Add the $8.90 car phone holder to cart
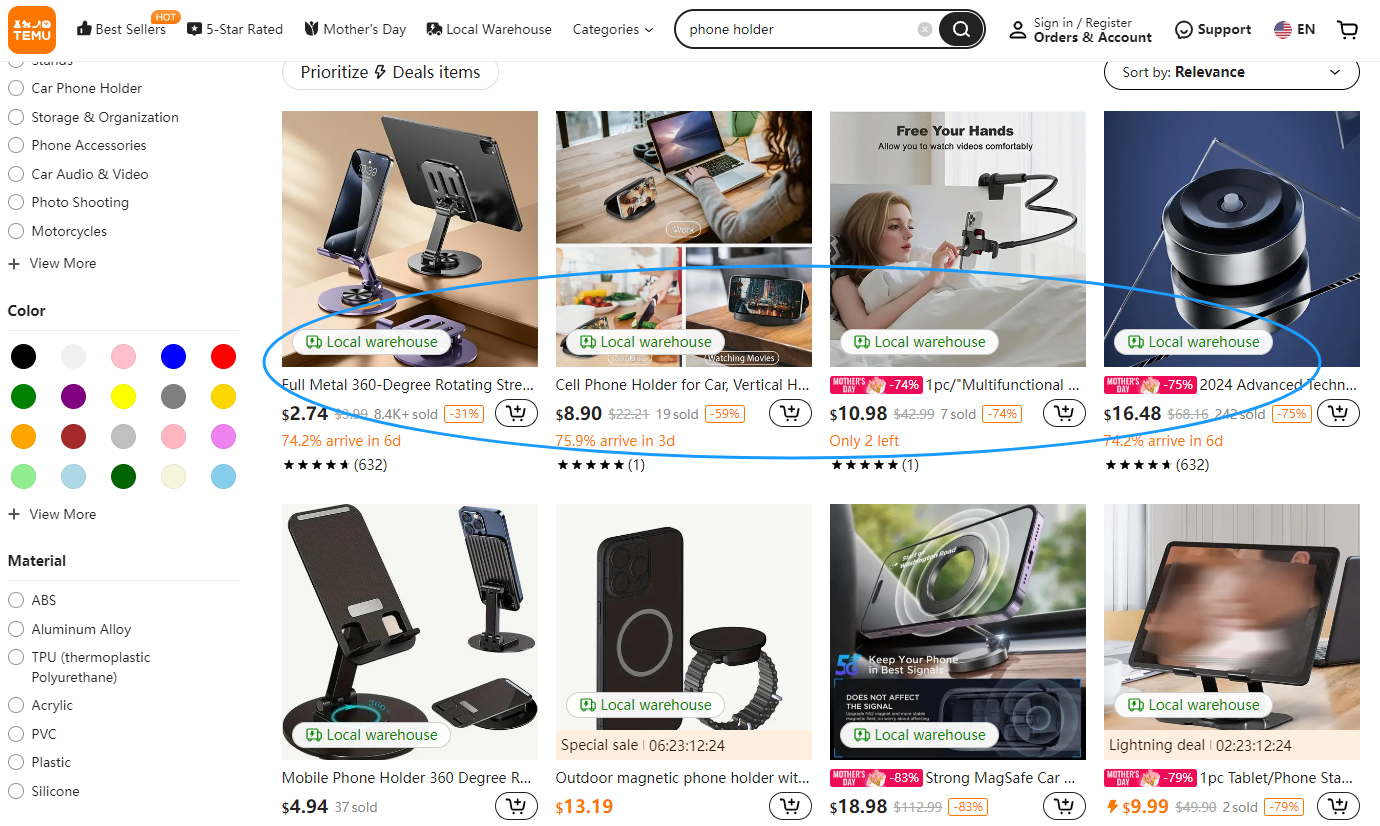The image size is (1380, 826). click(790, 413)
